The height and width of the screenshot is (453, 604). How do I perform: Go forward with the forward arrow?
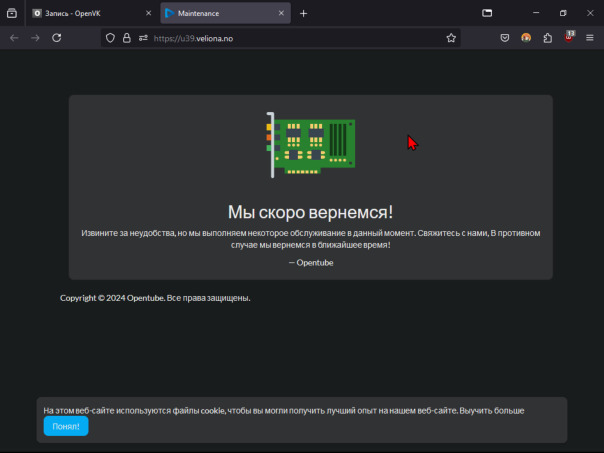(x=35, y=38)
